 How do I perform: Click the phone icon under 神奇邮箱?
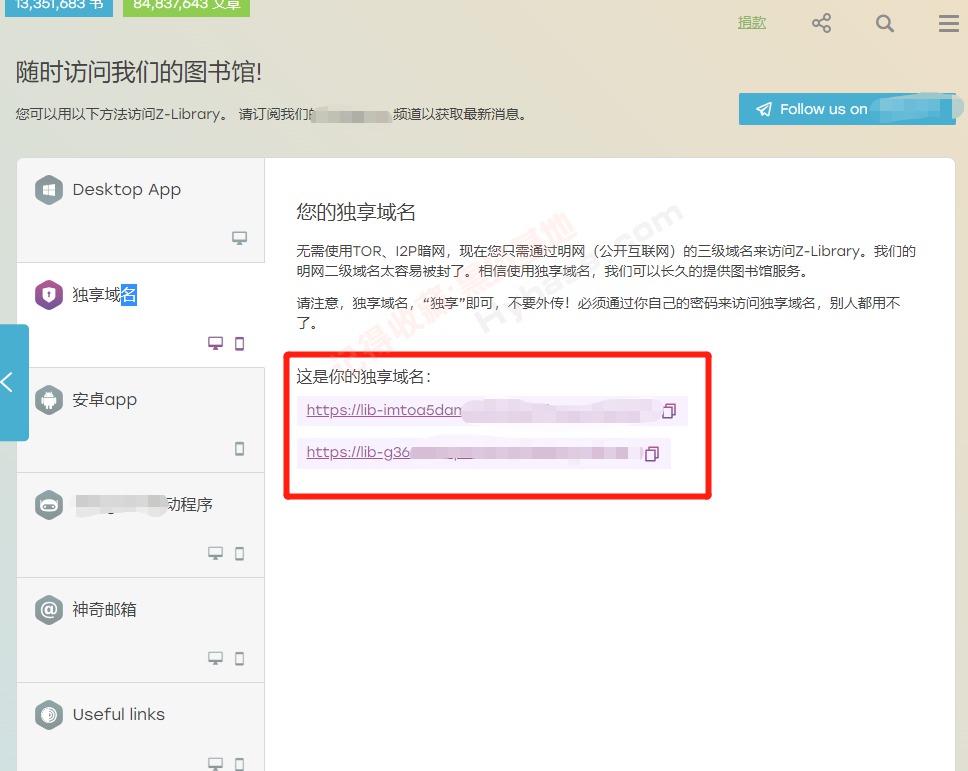(240, 658)
